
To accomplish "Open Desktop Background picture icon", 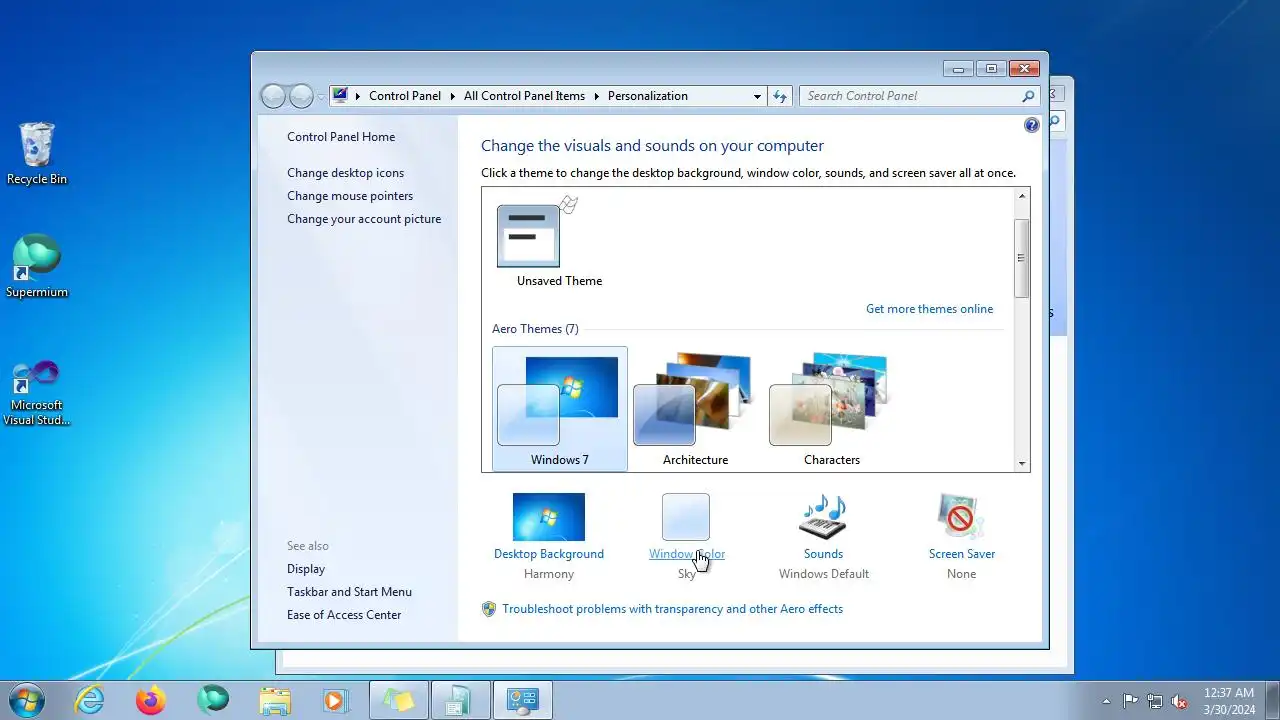I will pos(549,517).
